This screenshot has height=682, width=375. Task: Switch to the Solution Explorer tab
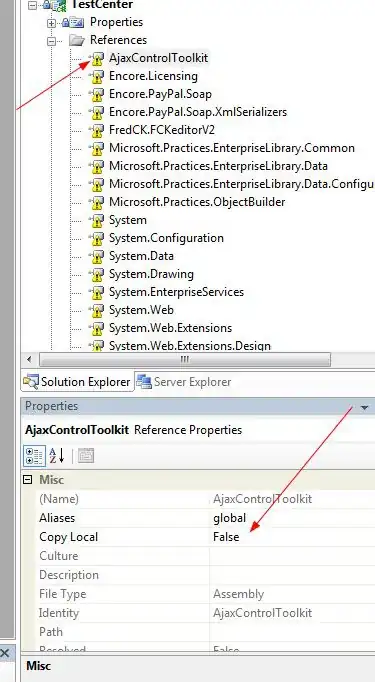tap(77, 382)
